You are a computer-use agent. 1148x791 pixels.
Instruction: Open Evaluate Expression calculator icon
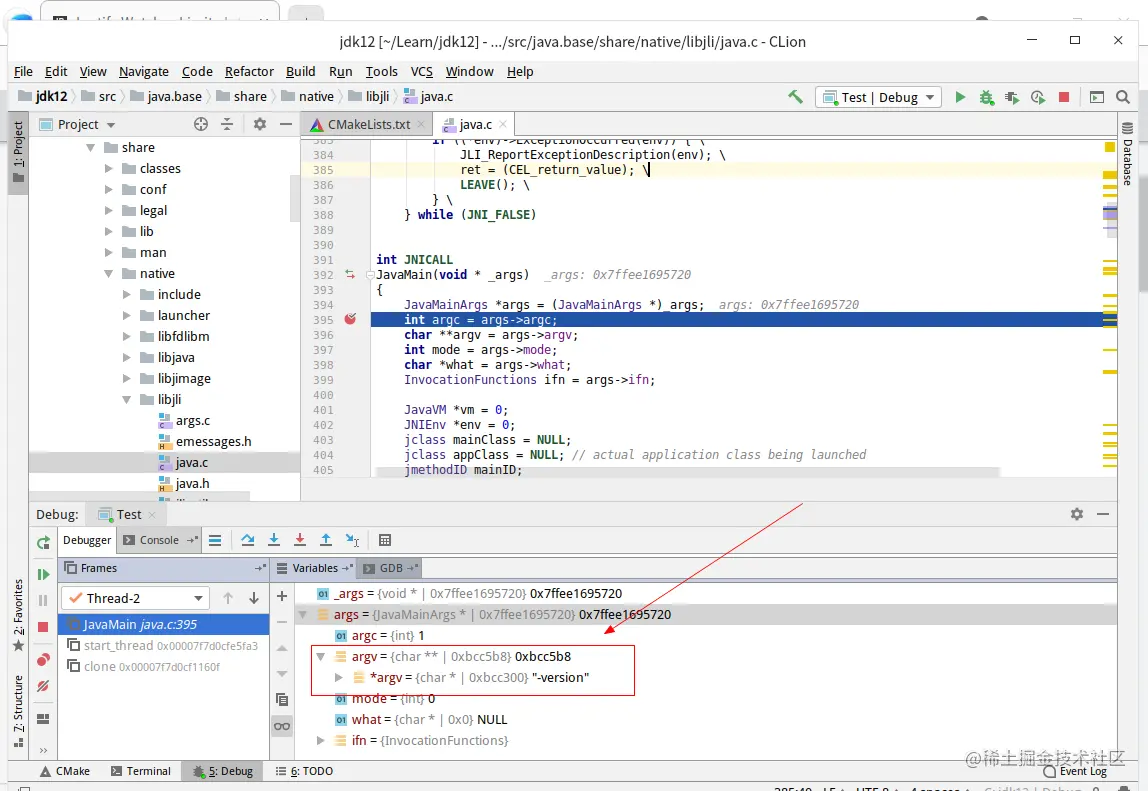tap(384, 540)
